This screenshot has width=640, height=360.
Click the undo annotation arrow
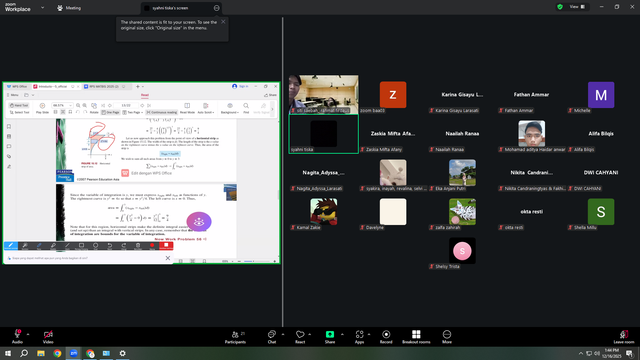(109, 246)
